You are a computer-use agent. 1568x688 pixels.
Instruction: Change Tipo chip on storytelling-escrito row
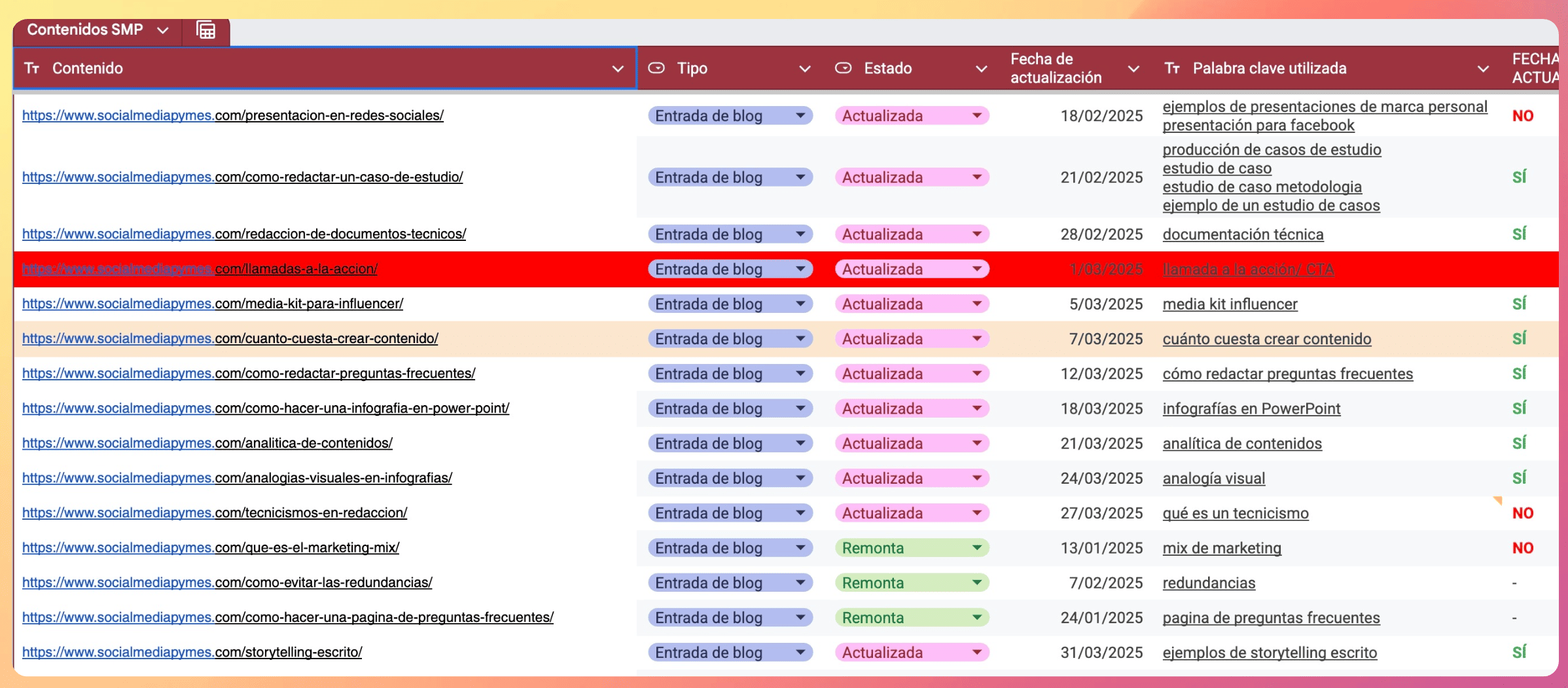pos(800,653)
